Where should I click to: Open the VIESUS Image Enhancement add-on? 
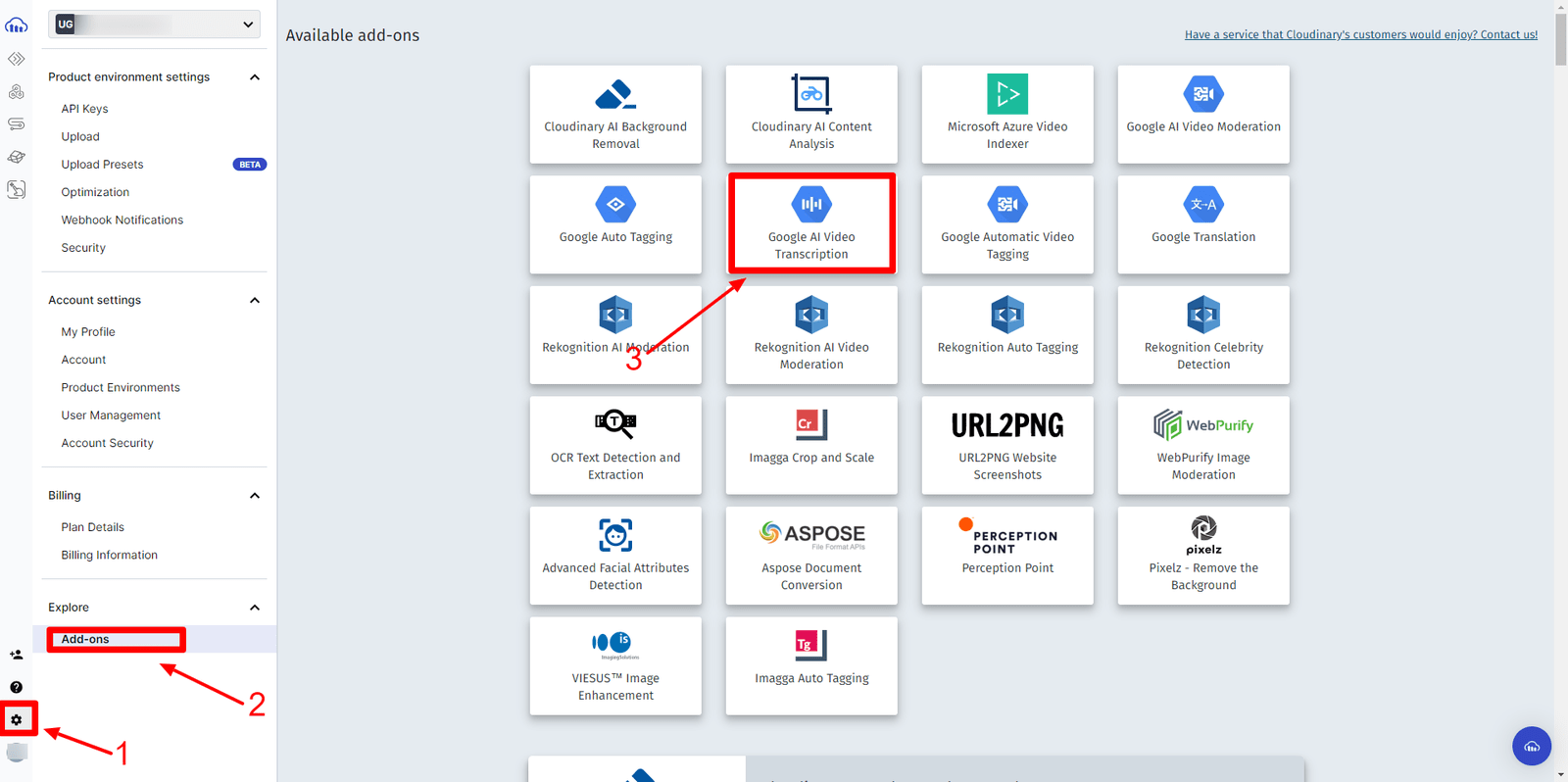pos(615,665)
